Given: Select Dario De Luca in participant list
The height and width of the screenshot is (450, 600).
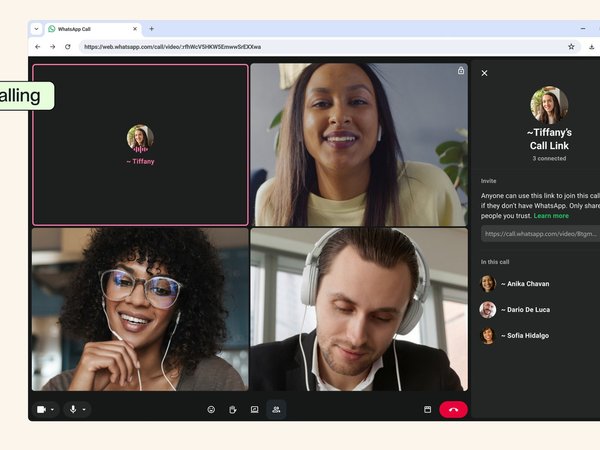Looking at the screenshot, I should click(x=525, y=310).
